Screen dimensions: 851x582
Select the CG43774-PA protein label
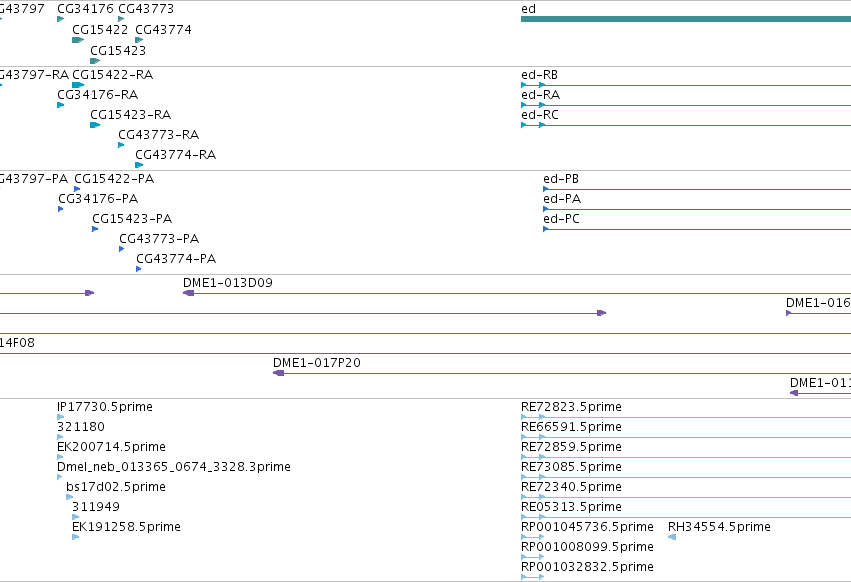point(176,258)
